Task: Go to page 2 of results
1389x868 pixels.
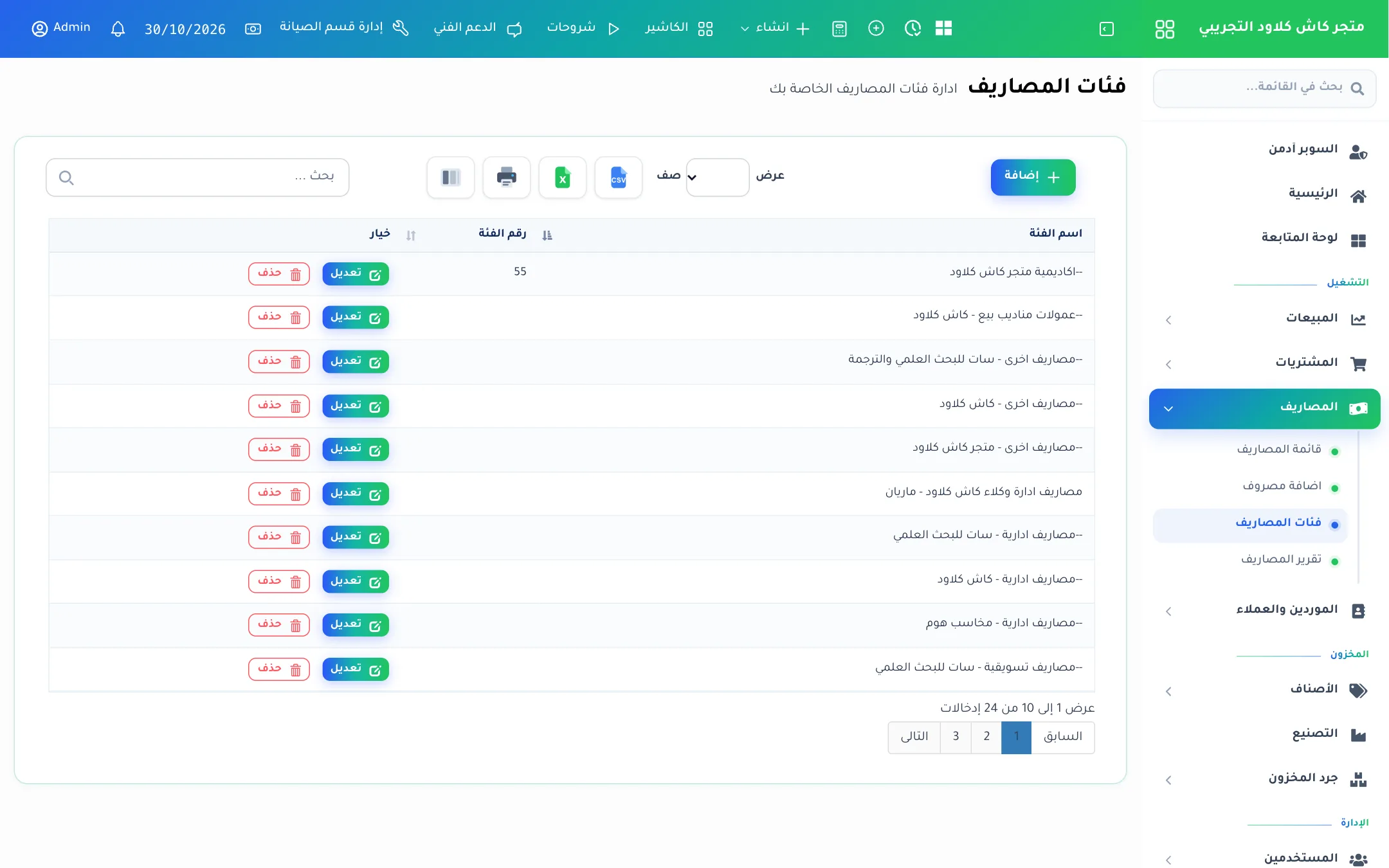Action: click(x=986, y=737)
